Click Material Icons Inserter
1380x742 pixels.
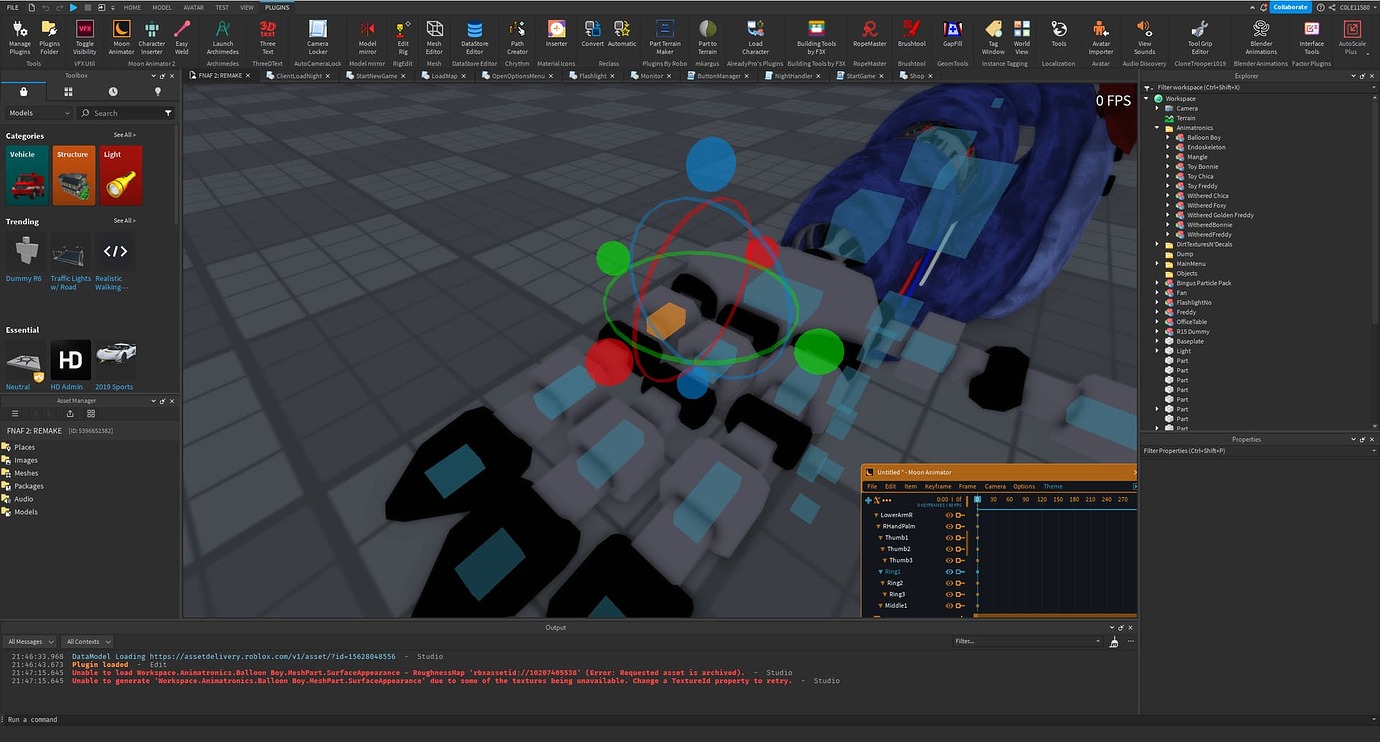click(x=556, y=36)
